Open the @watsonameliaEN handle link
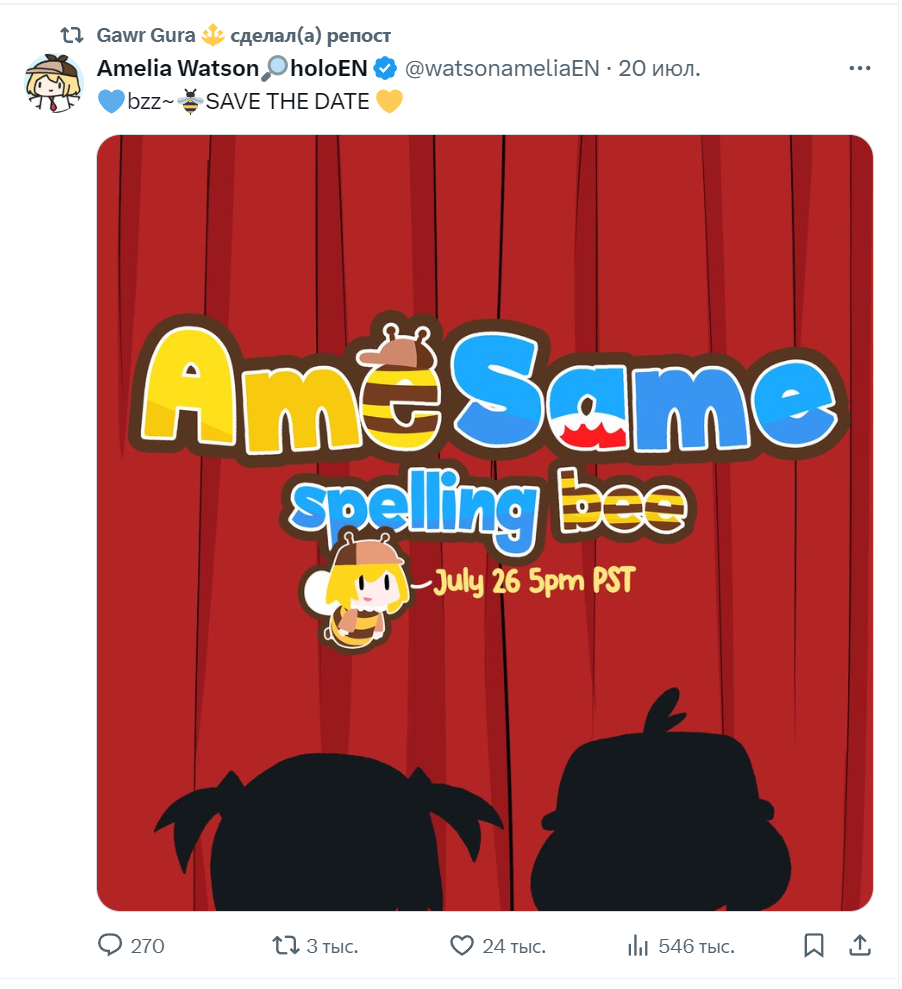This screenshot has width=902, height=989. coord(501,68)
